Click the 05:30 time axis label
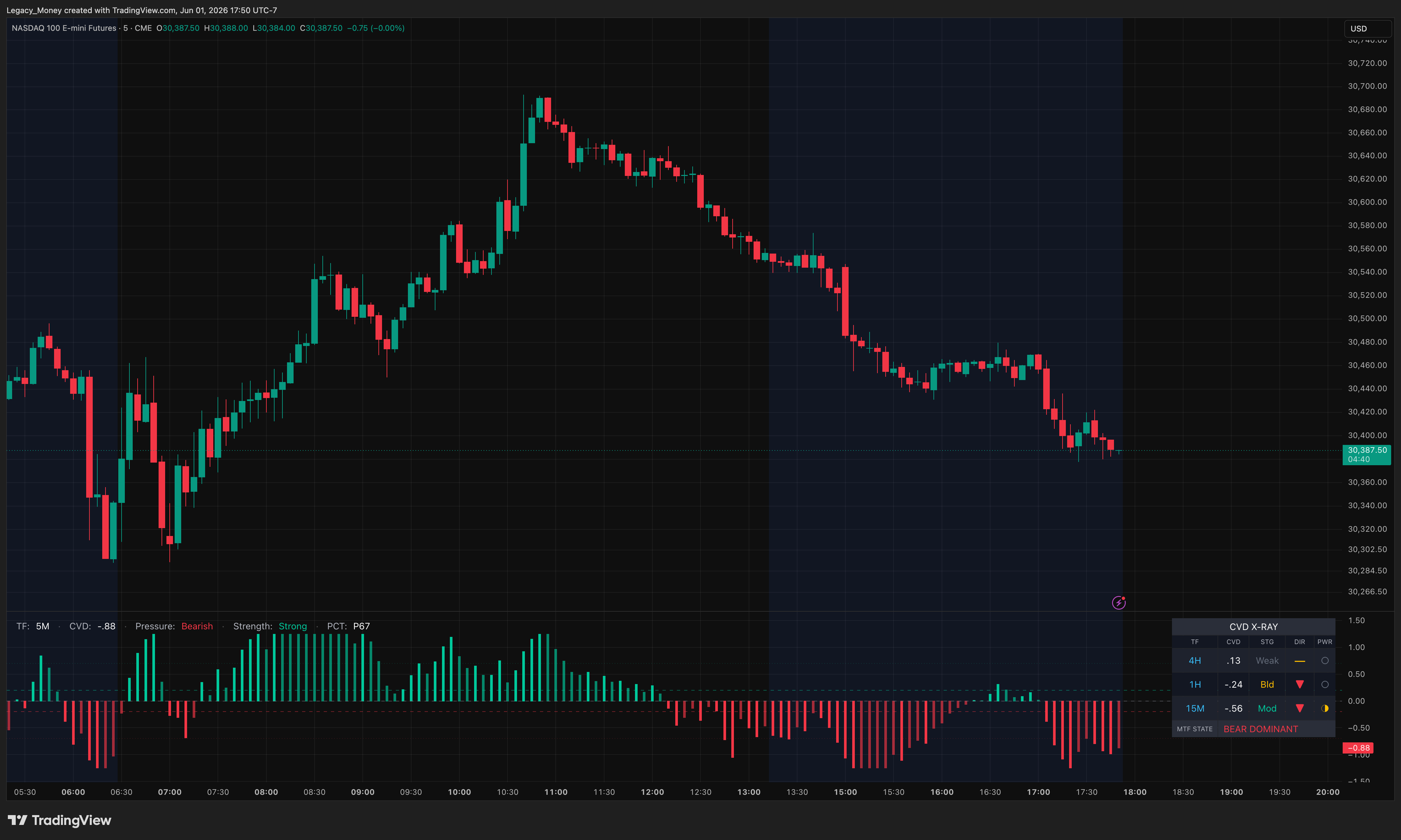This screenshot has height=840, width=1401. click(x=25, y=792)
